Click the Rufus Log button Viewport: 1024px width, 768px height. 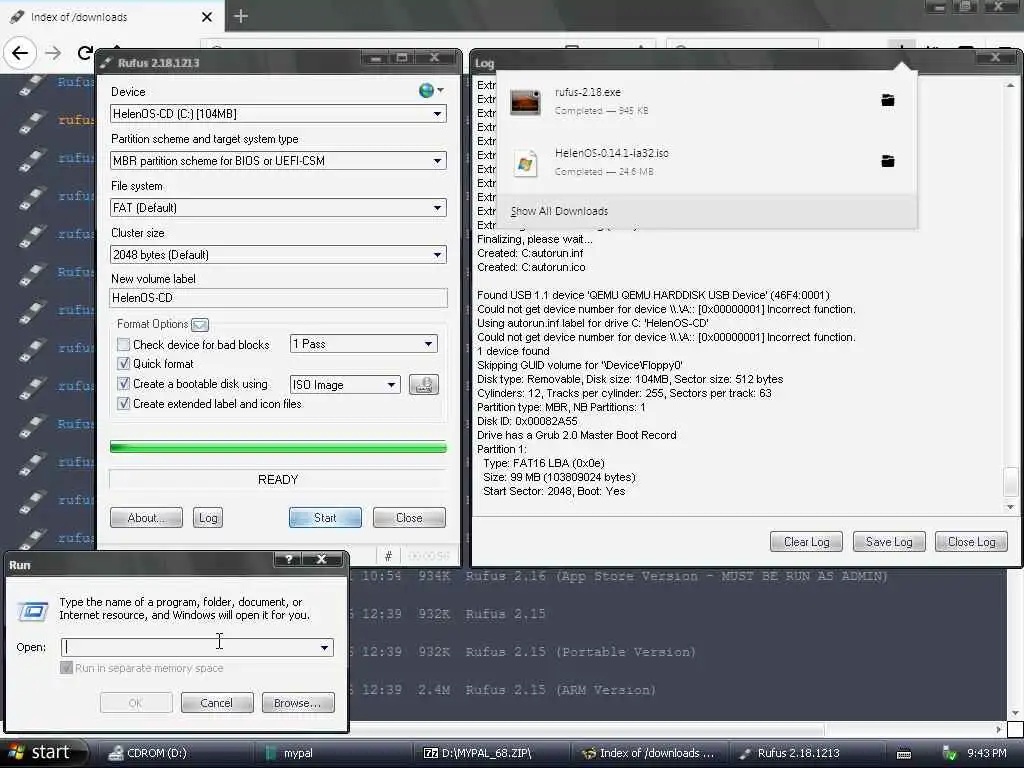click(208, 518)
